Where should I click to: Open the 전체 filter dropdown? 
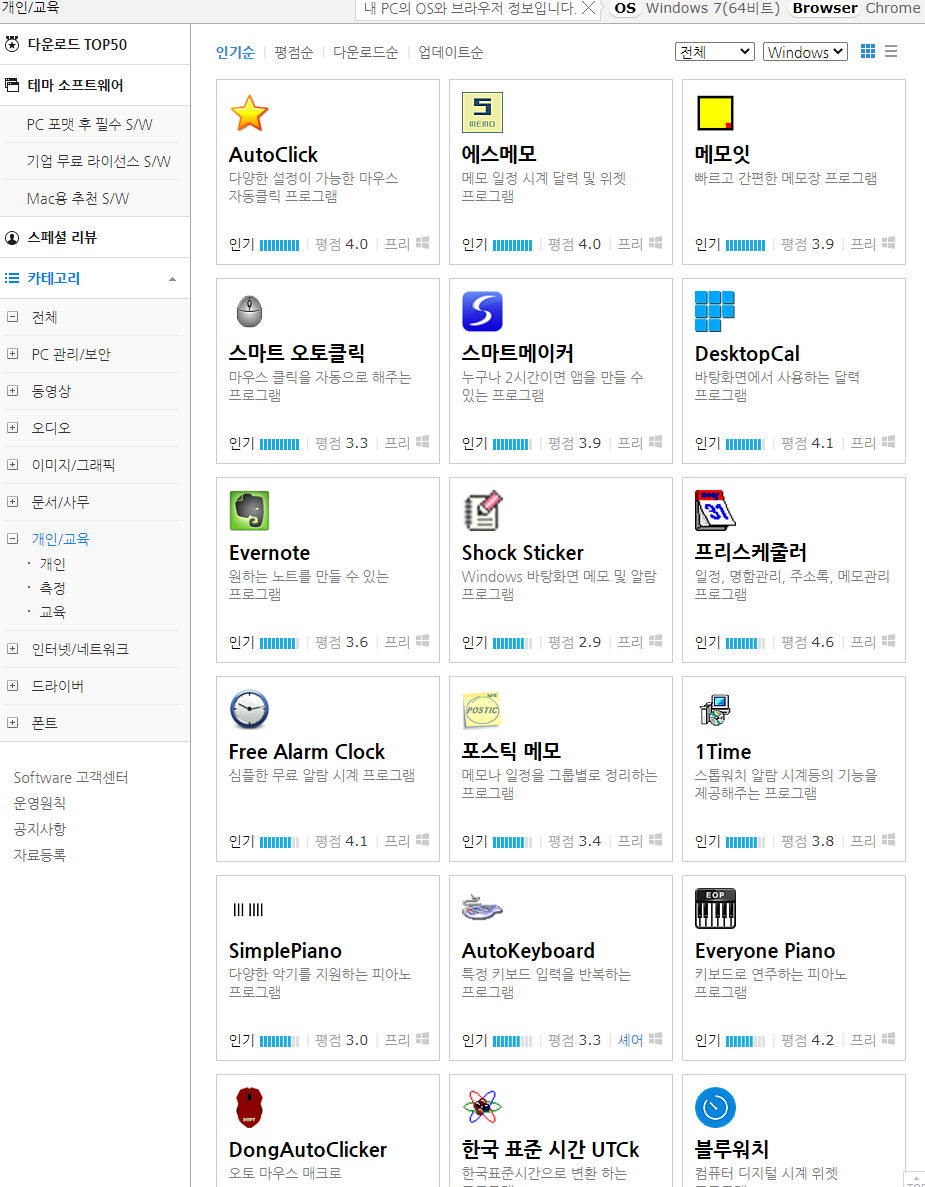pos(715,51)
